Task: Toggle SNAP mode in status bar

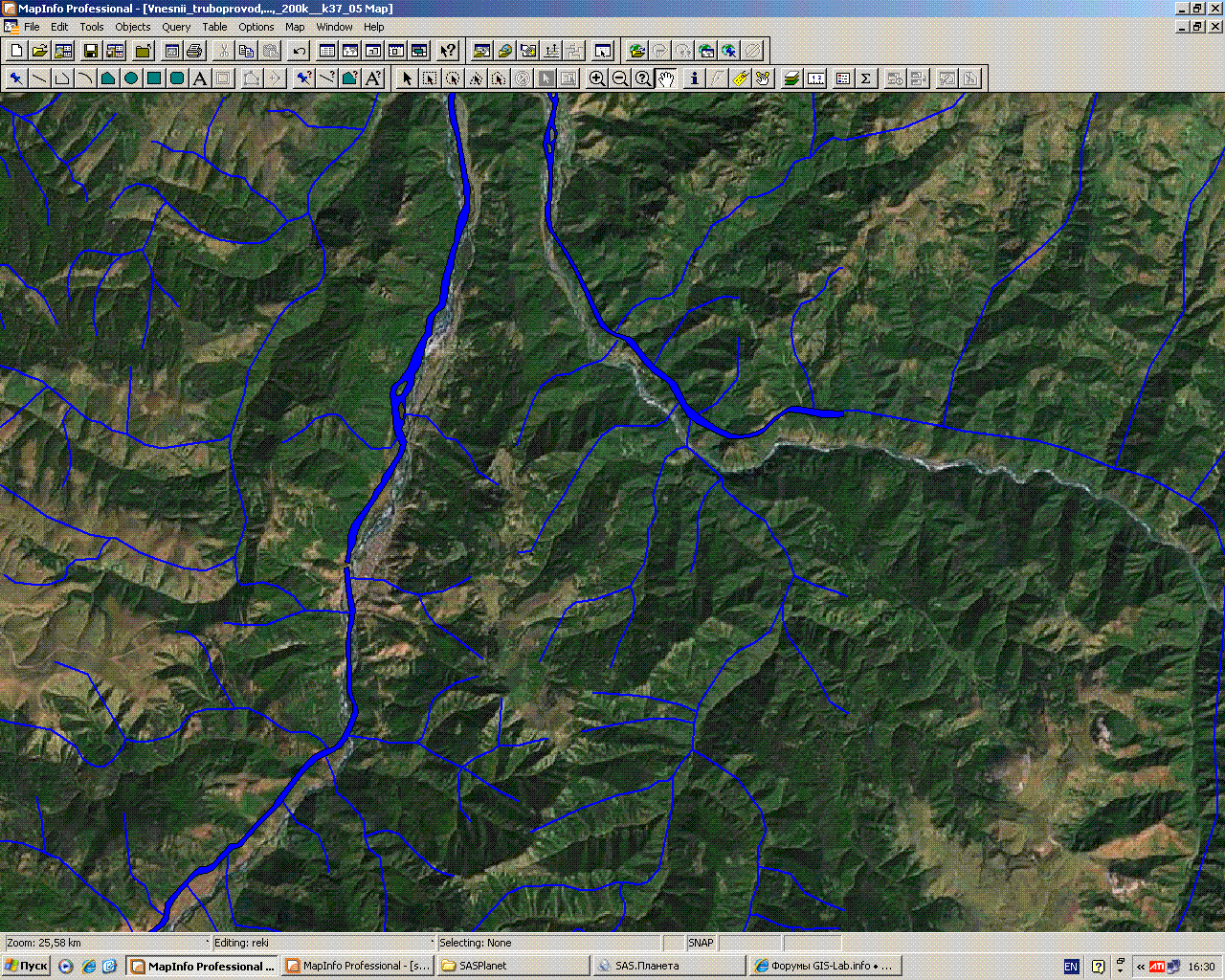Action: tap(701, 943)
